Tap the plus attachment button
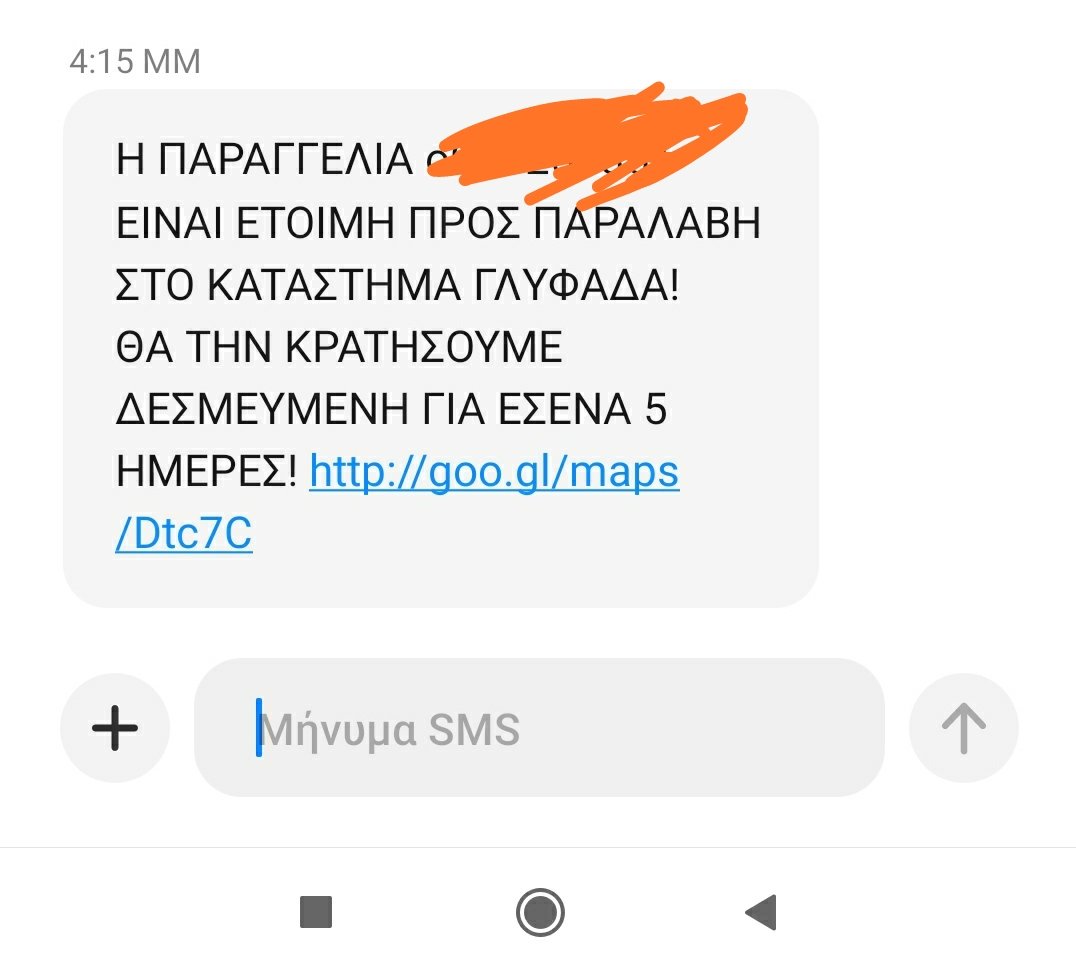Screen dimensions: 1076x977 (x=115, y=728)
